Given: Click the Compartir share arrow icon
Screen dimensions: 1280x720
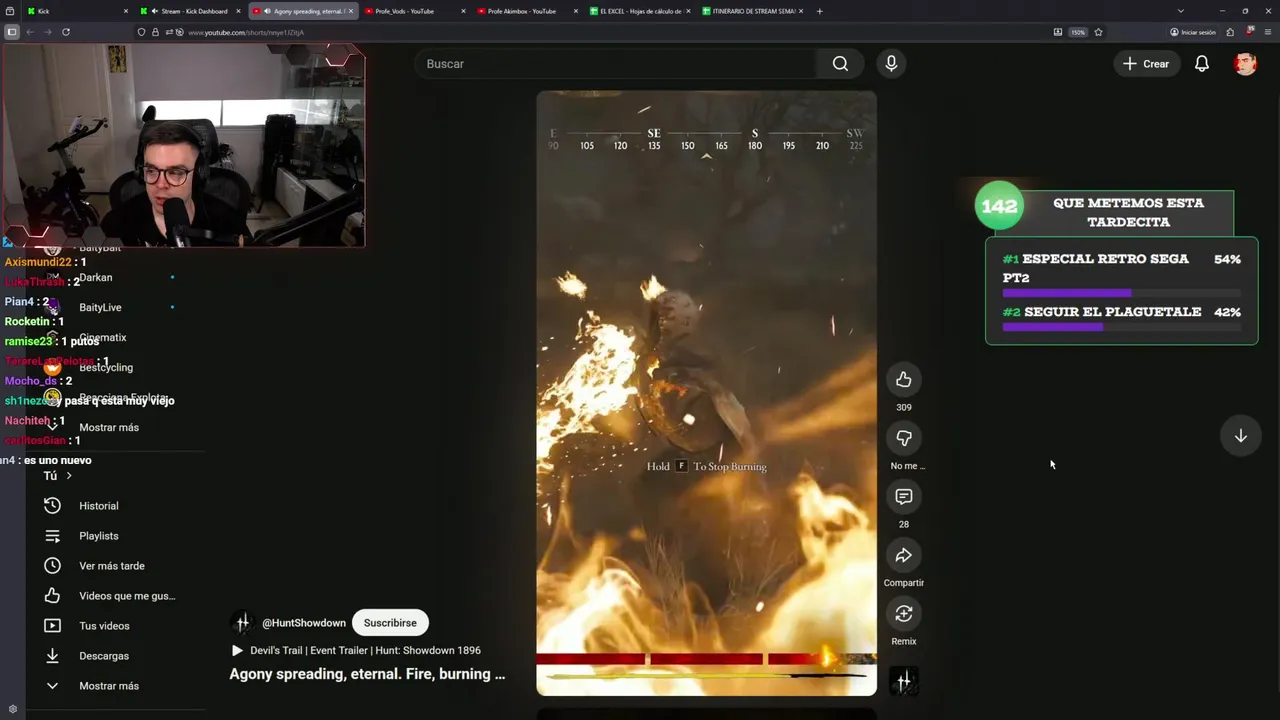Looking at the screenshot, I should [904, 555].
